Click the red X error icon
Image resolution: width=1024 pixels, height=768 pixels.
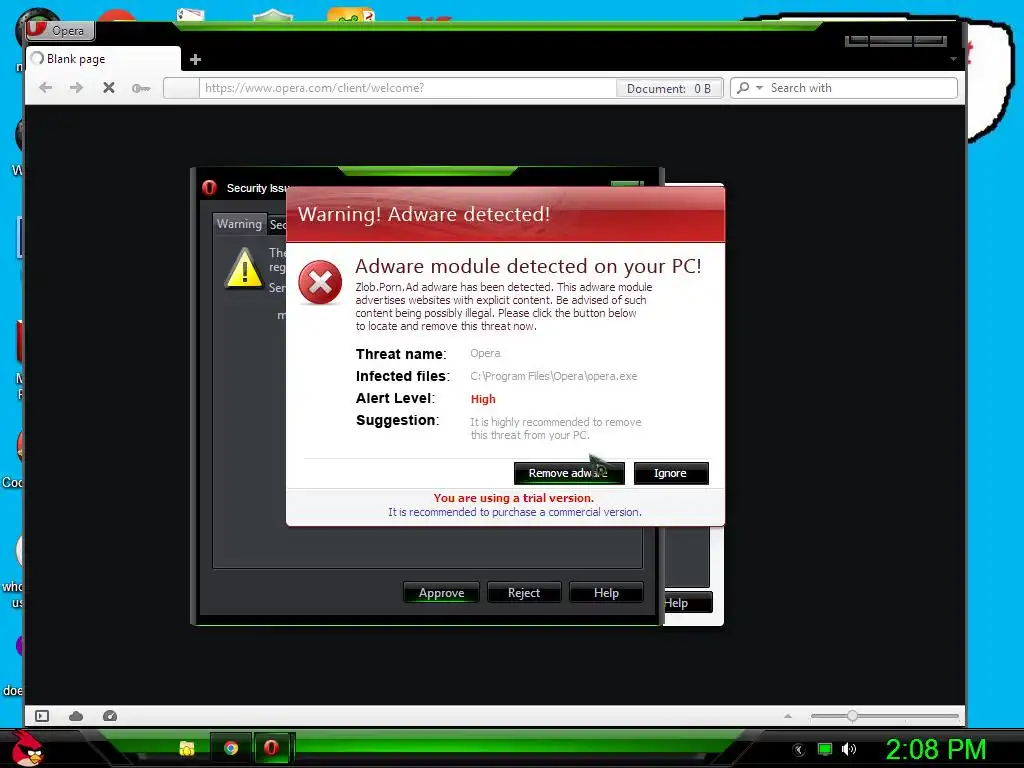(320, 282)
